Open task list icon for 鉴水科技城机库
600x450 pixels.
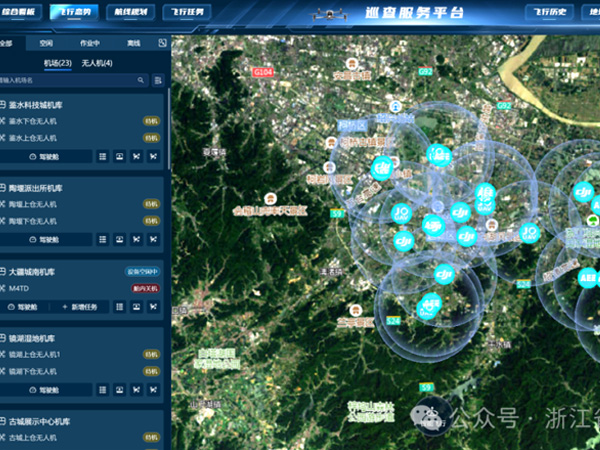(x=103, y=157)
